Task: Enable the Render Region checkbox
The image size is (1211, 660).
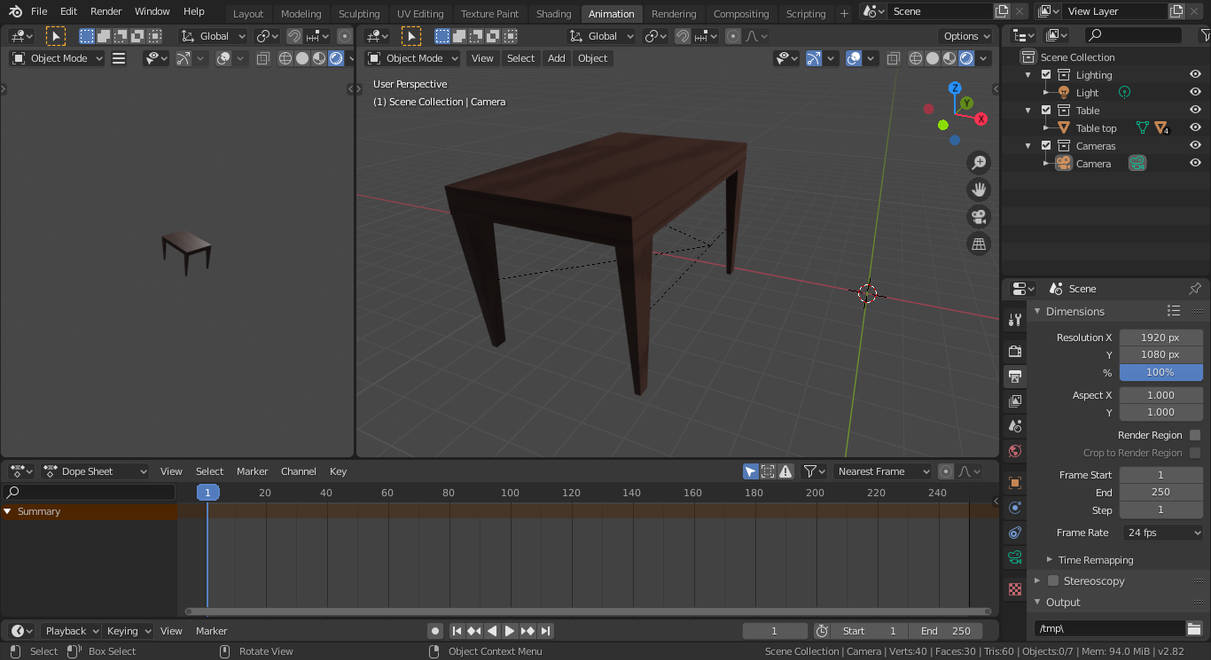Action: pos(1193,434)
